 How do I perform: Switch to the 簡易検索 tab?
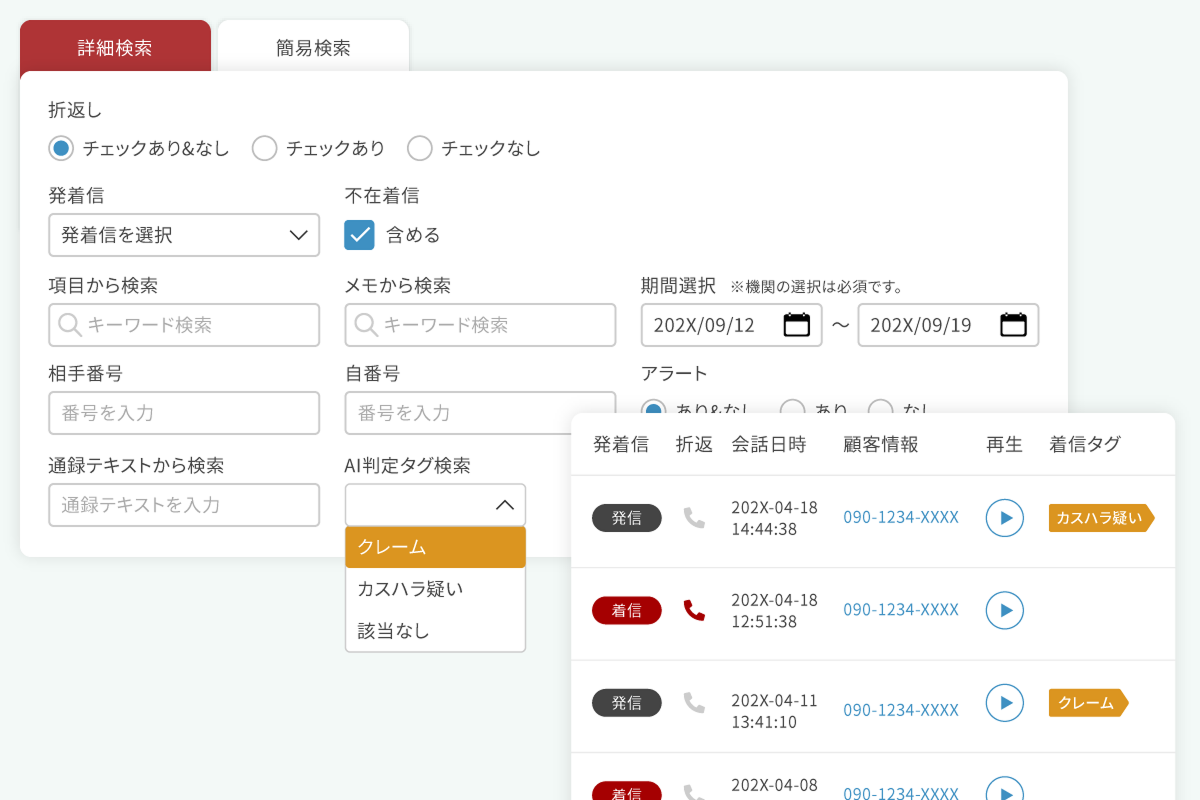tap(313, 47)
